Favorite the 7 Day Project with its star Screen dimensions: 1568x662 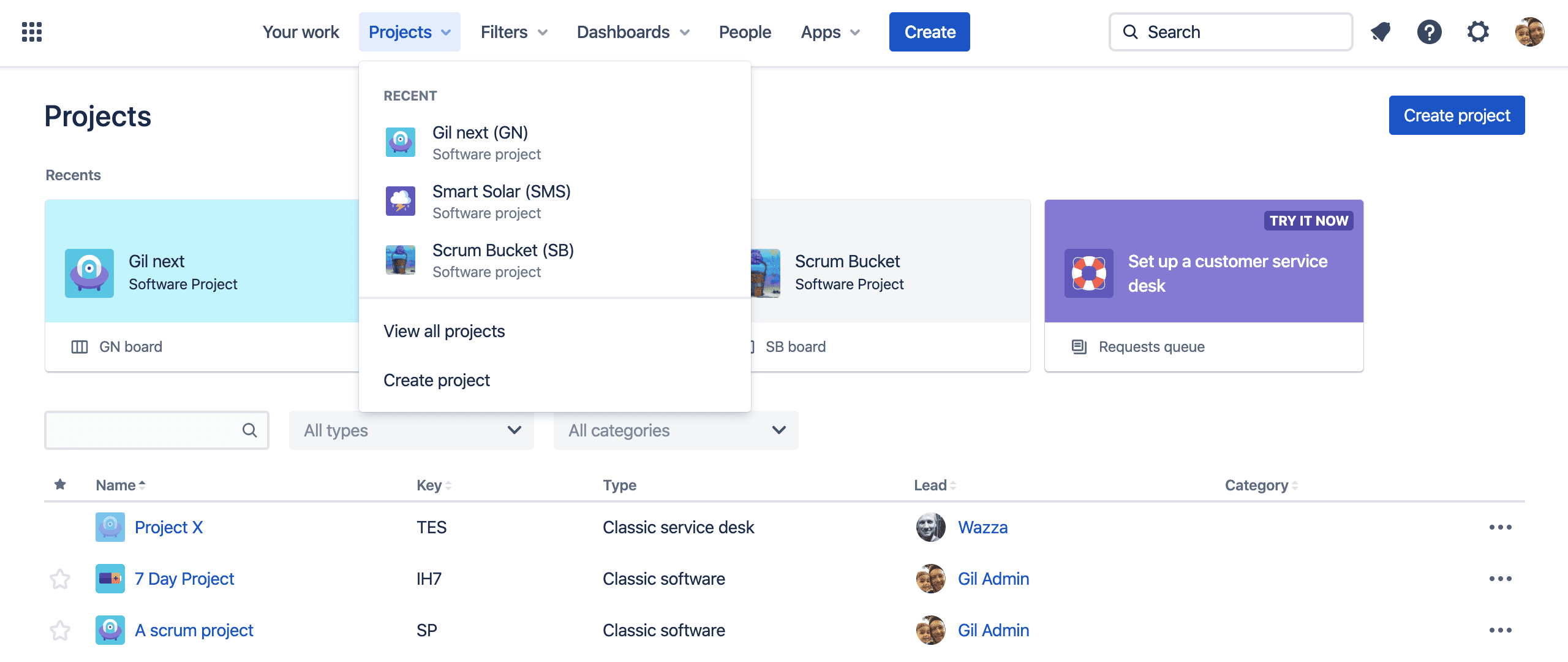click(x=59, y=578)
